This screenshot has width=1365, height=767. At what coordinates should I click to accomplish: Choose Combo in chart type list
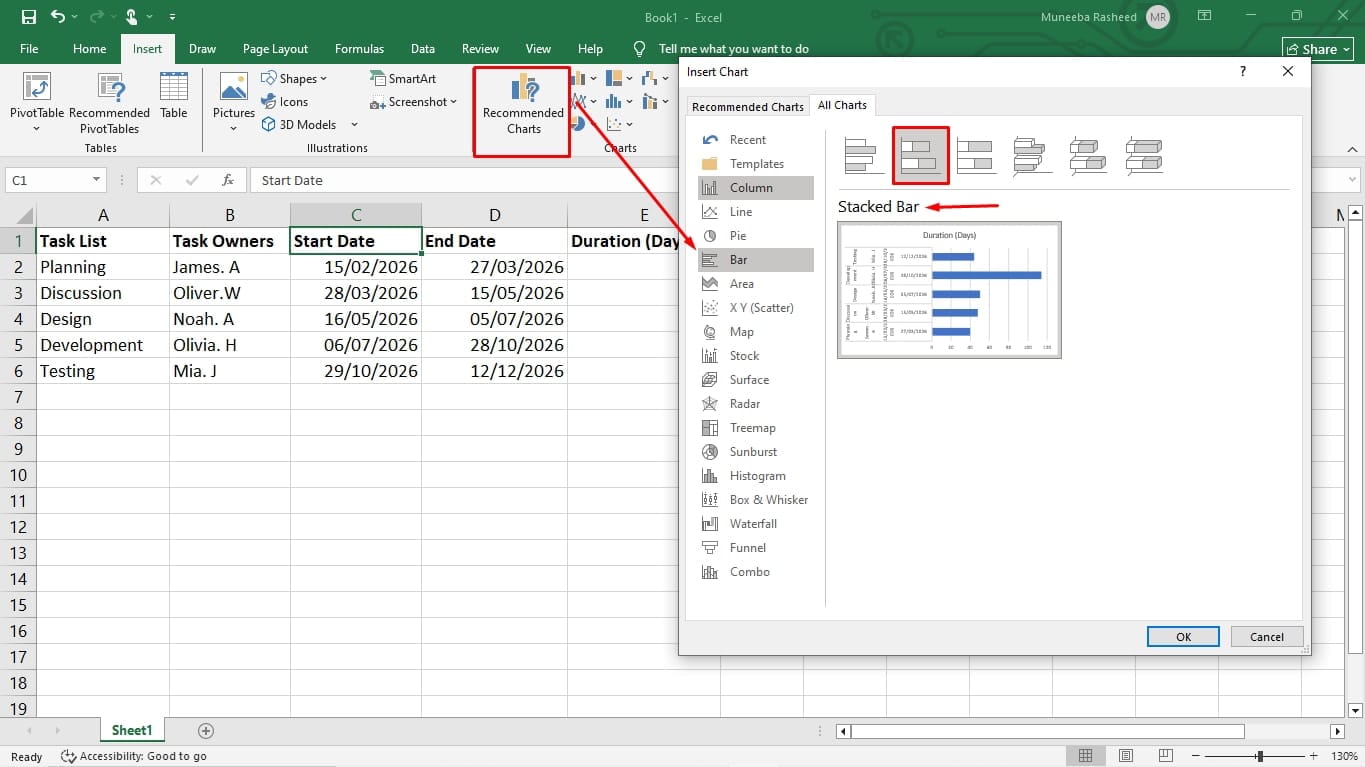pyautogui.click(x=755, y=572)
